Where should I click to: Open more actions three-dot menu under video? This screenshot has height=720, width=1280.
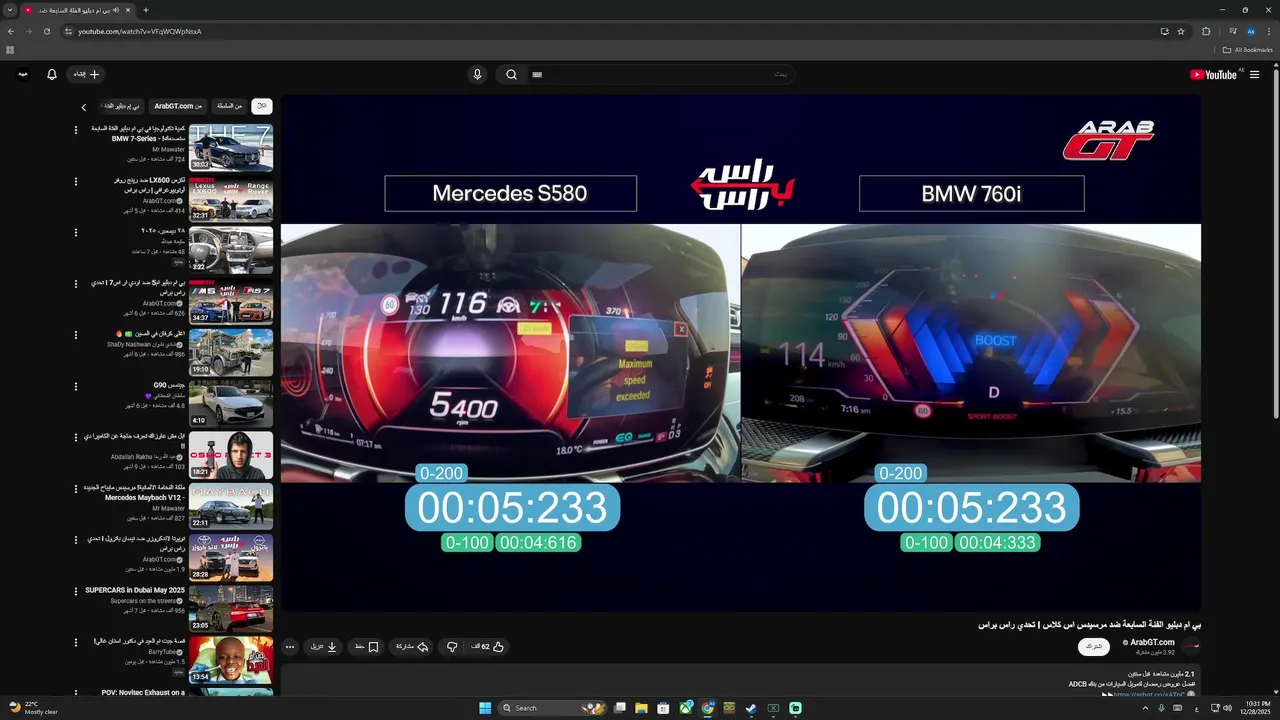click(290, 647)
